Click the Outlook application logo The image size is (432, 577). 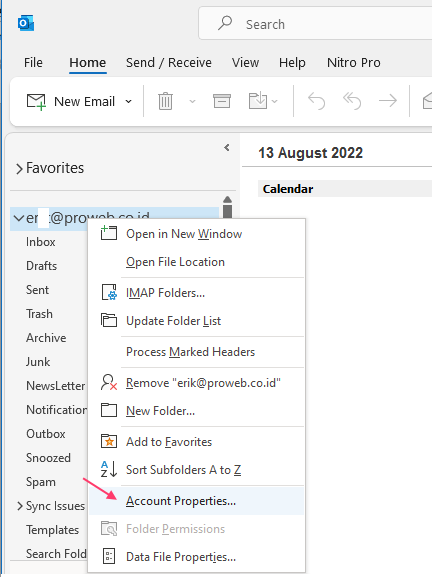tap(26, 23)
